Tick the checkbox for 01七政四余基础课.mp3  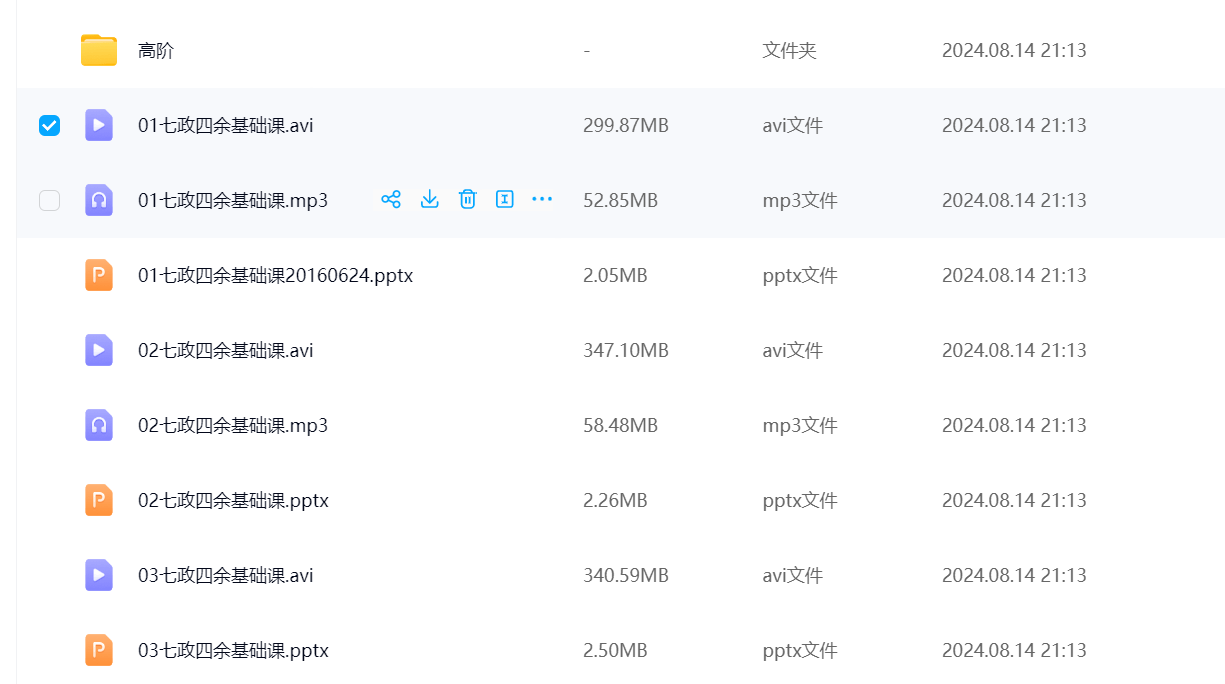[x=49, y=200]
